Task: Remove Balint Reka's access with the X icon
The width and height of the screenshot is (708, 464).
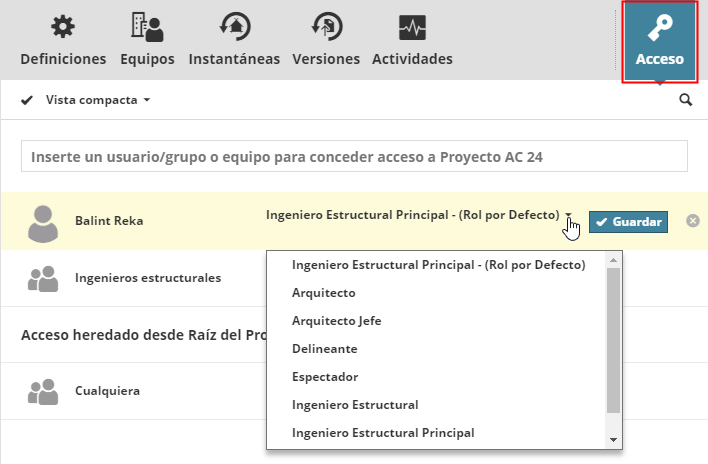Action: pyautogui.click(x=693, y=221)
